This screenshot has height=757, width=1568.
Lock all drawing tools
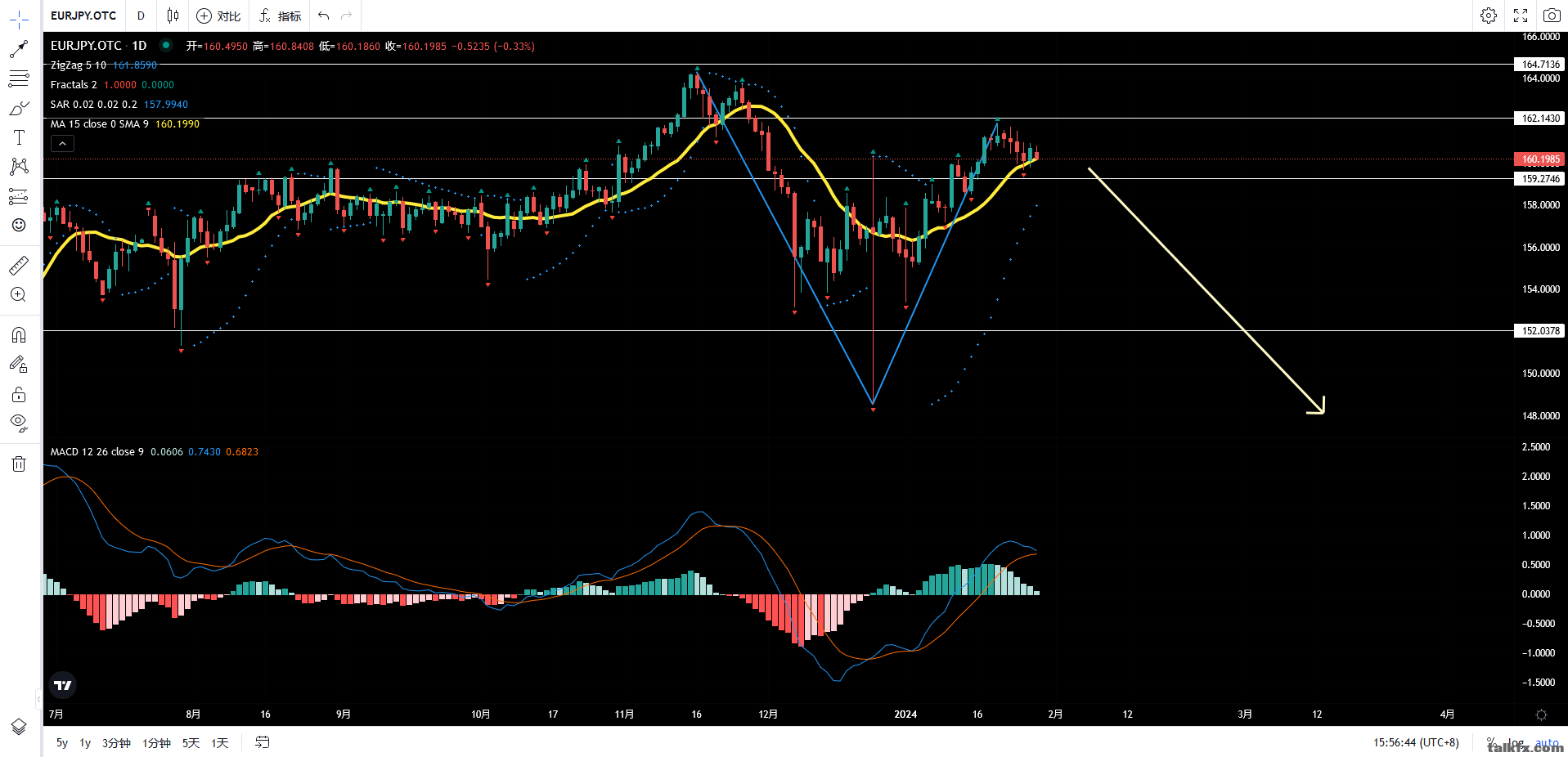coord(19,395)
